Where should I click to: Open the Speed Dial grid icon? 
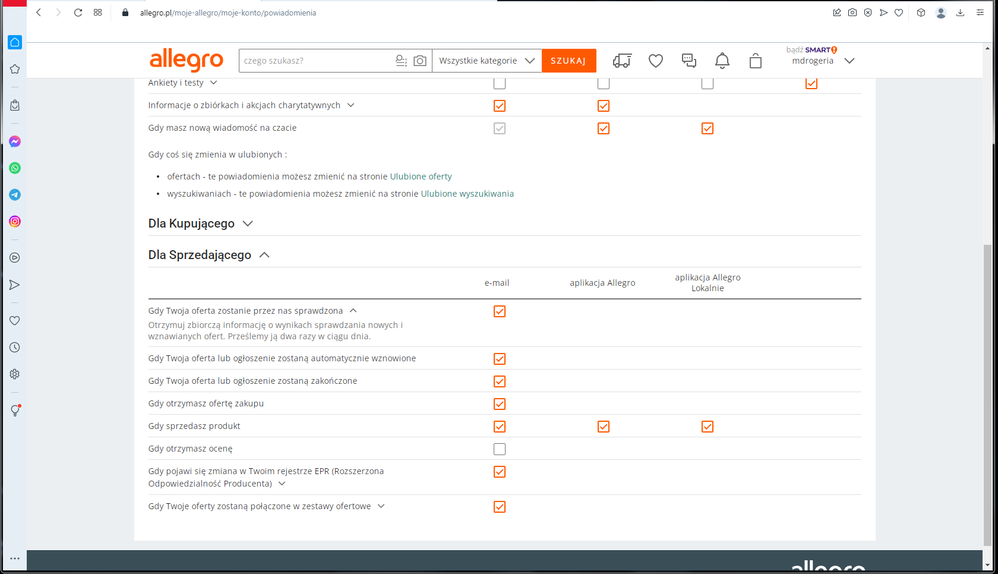tap(97, 13)
